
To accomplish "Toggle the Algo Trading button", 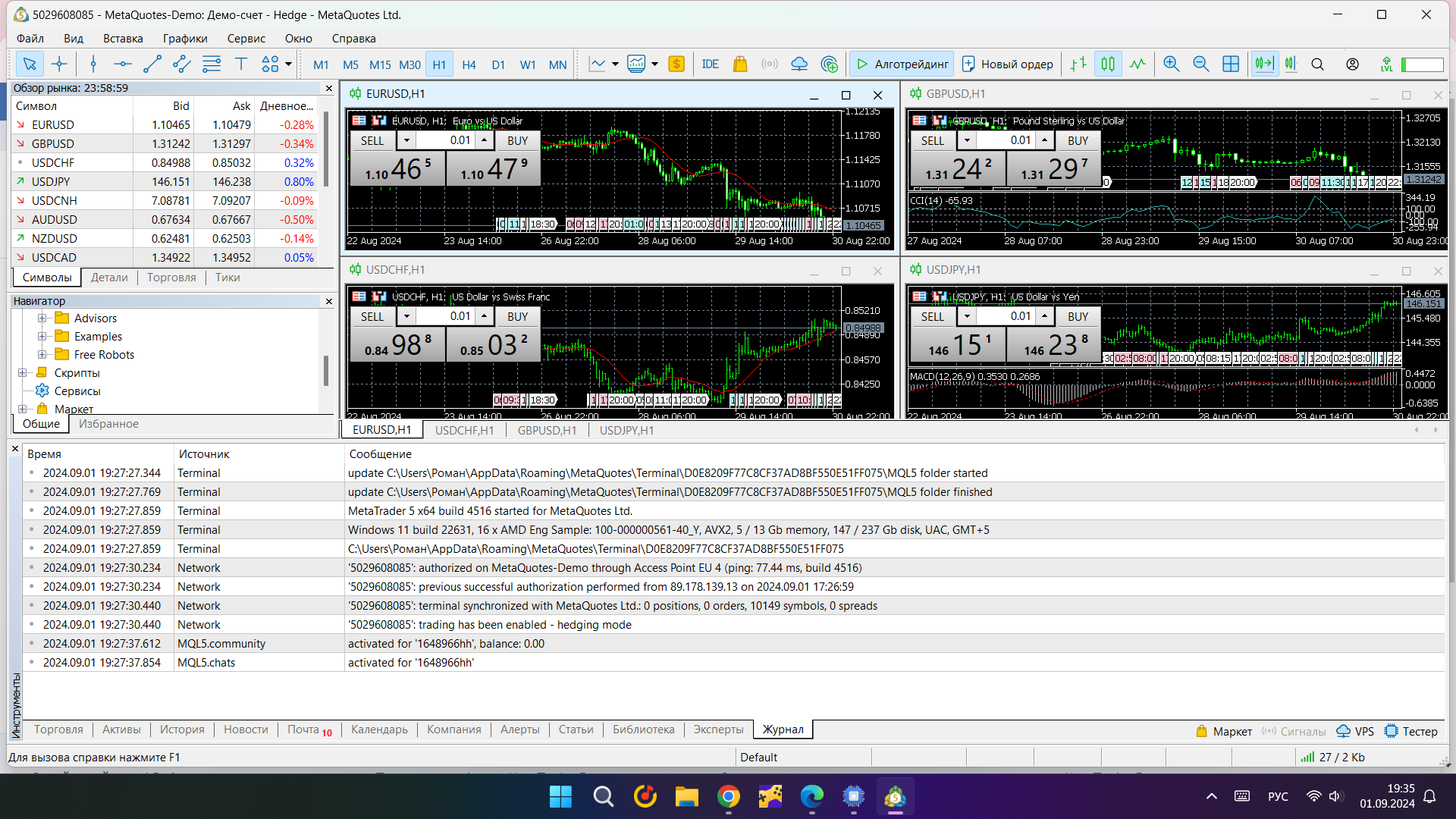I will click(x=902, y=64).
